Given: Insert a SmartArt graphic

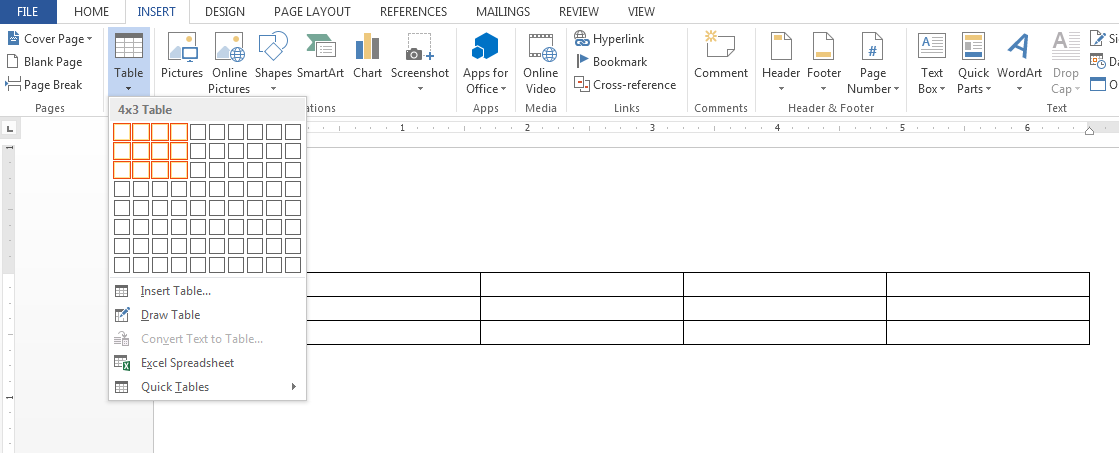Looking at the screenshot, I should (x=320, y=55).
